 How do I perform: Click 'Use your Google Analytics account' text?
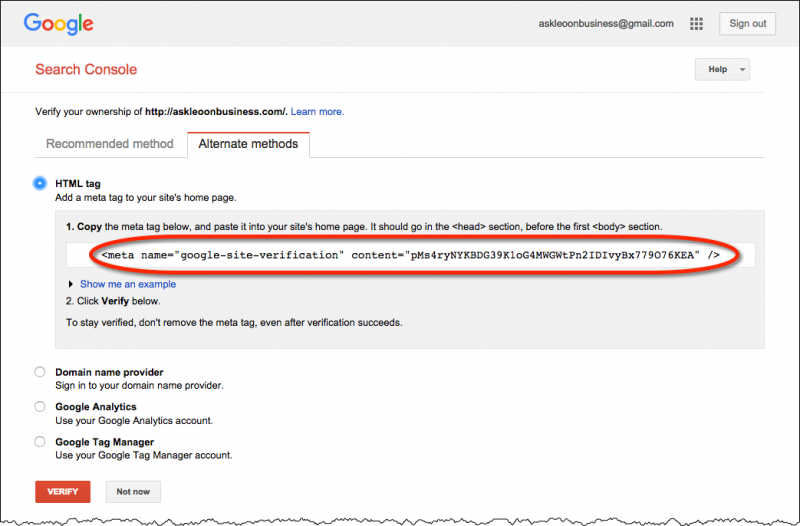[x=134, y=421]
